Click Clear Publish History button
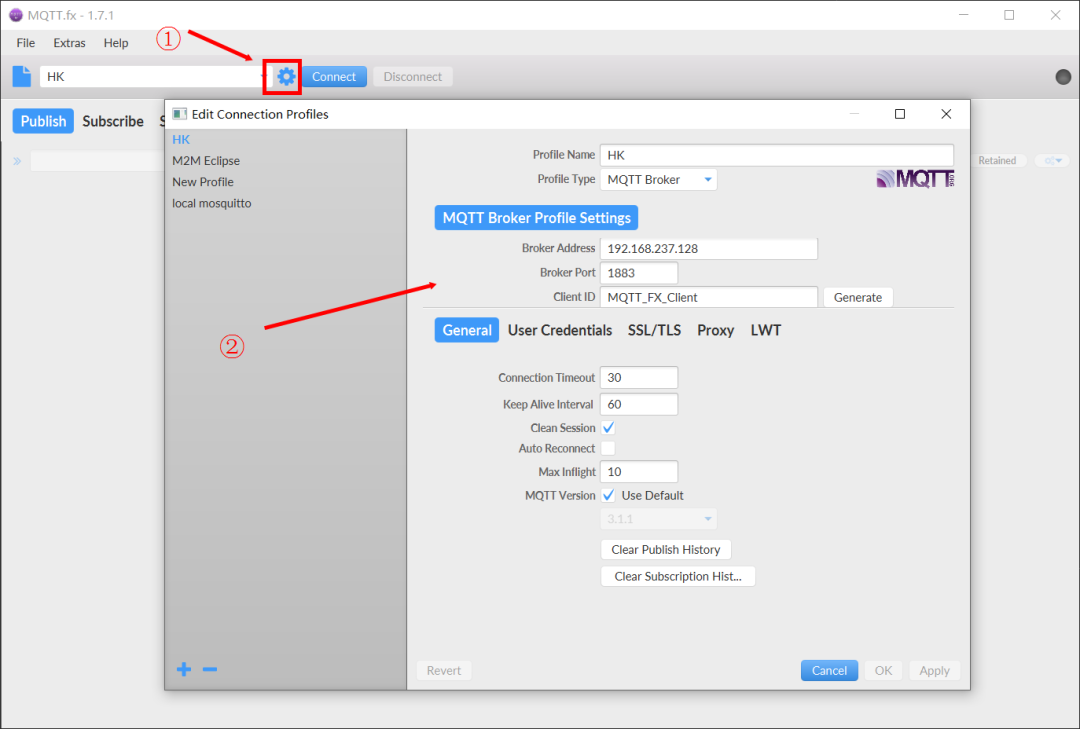The width and height of the screenshot is (1080, 729). pyautogui.click(x=665, y=549)
